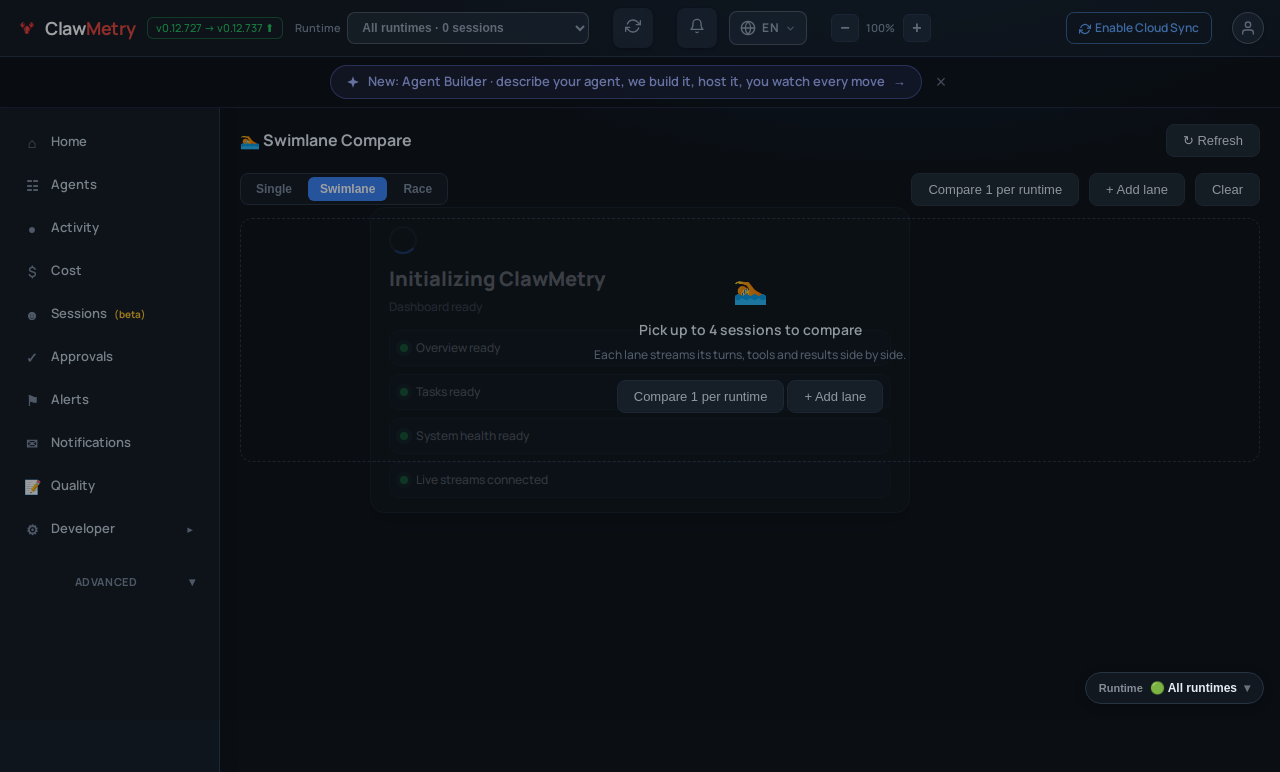Open Cost in the sidebar
The image size is (1280, 772).
(x=110, y=271)
